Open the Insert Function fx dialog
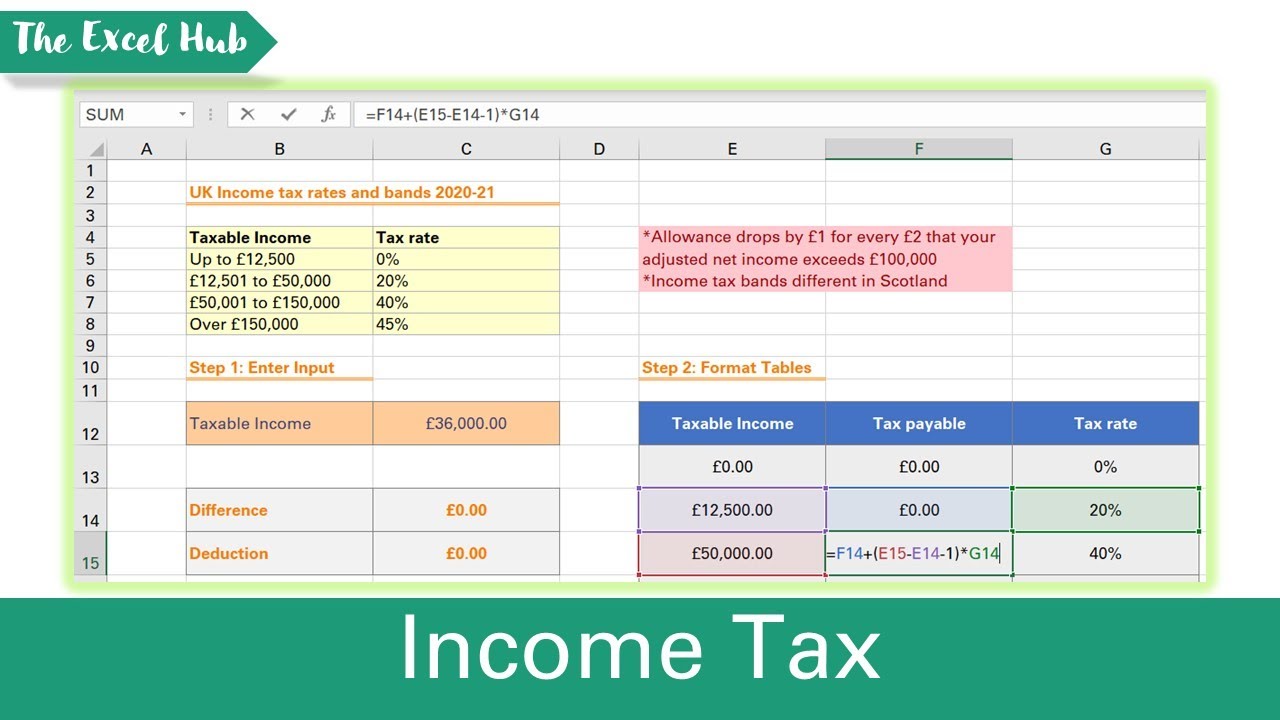 328,114
